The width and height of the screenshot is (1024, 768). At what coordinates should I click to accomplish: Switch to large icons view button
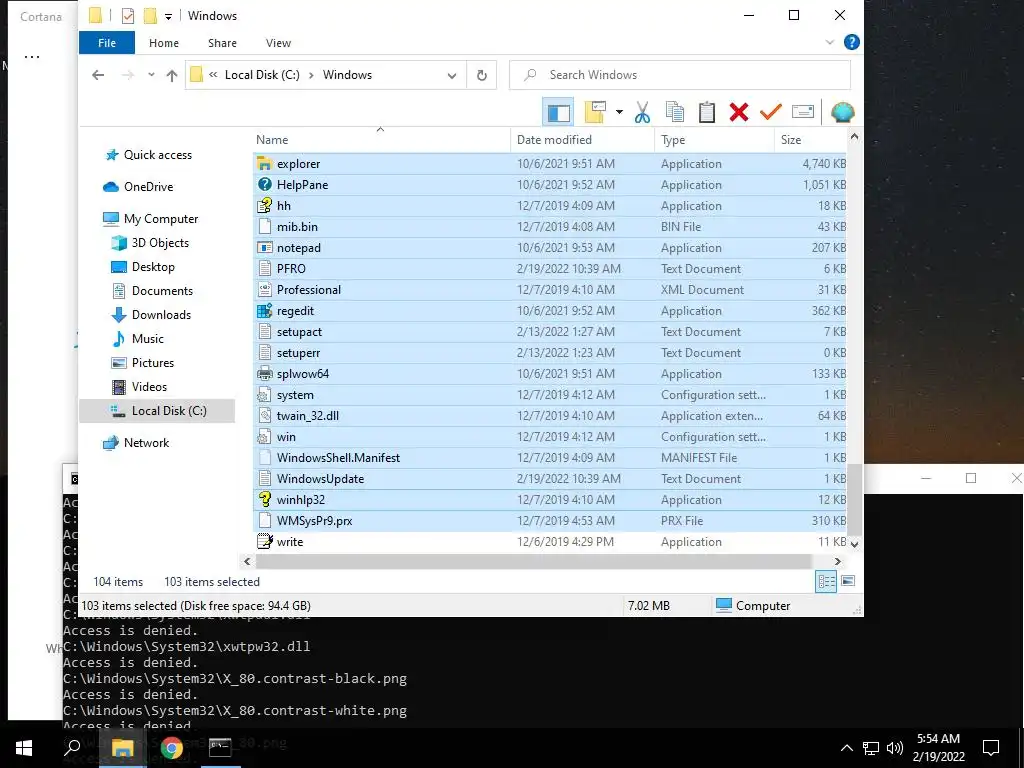848,581
